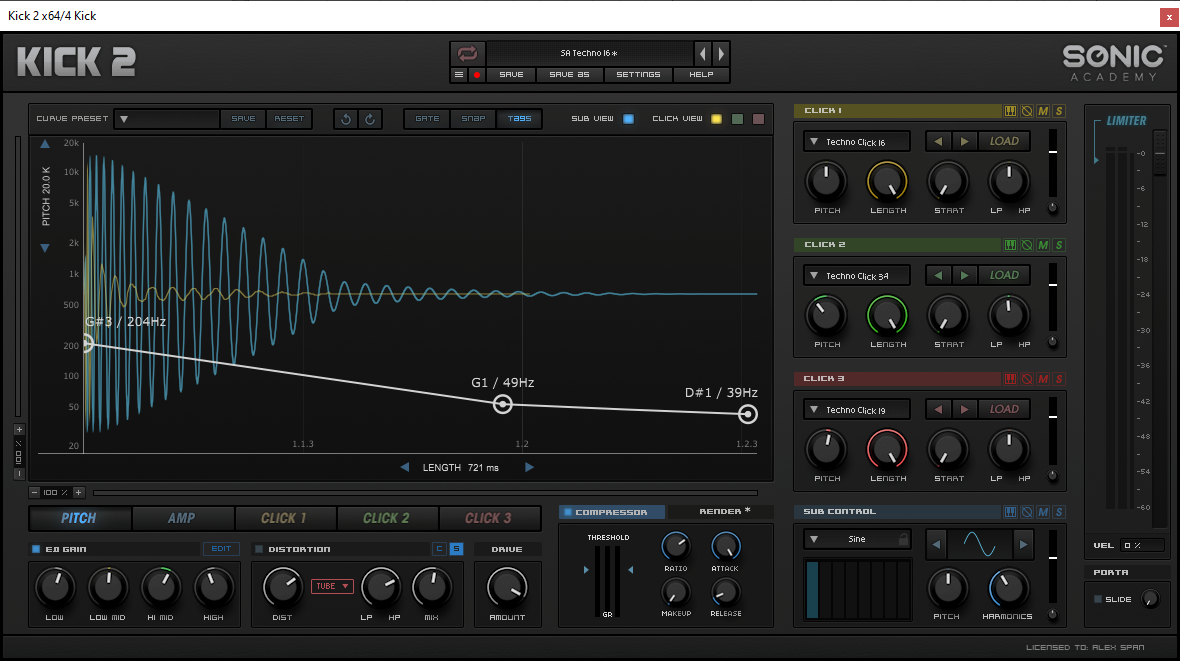Toggle red Click View indicator
This screenshot has width=1180, height=661.
(759, 119)
